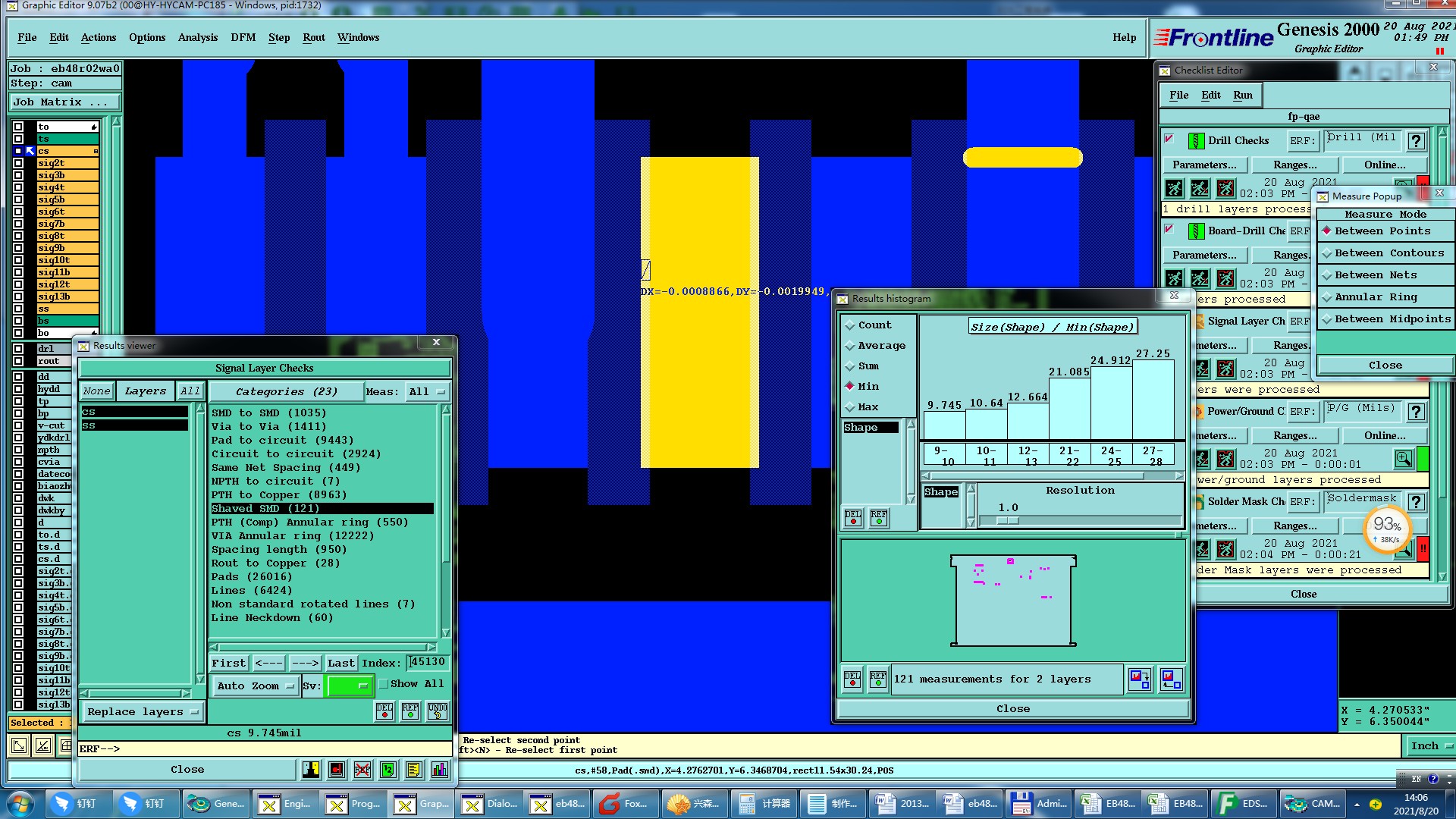This screenshot has width=1456, height=819.
Task: Click black and yellow silhouette icon in Results viewer
Action: (311, 770)
